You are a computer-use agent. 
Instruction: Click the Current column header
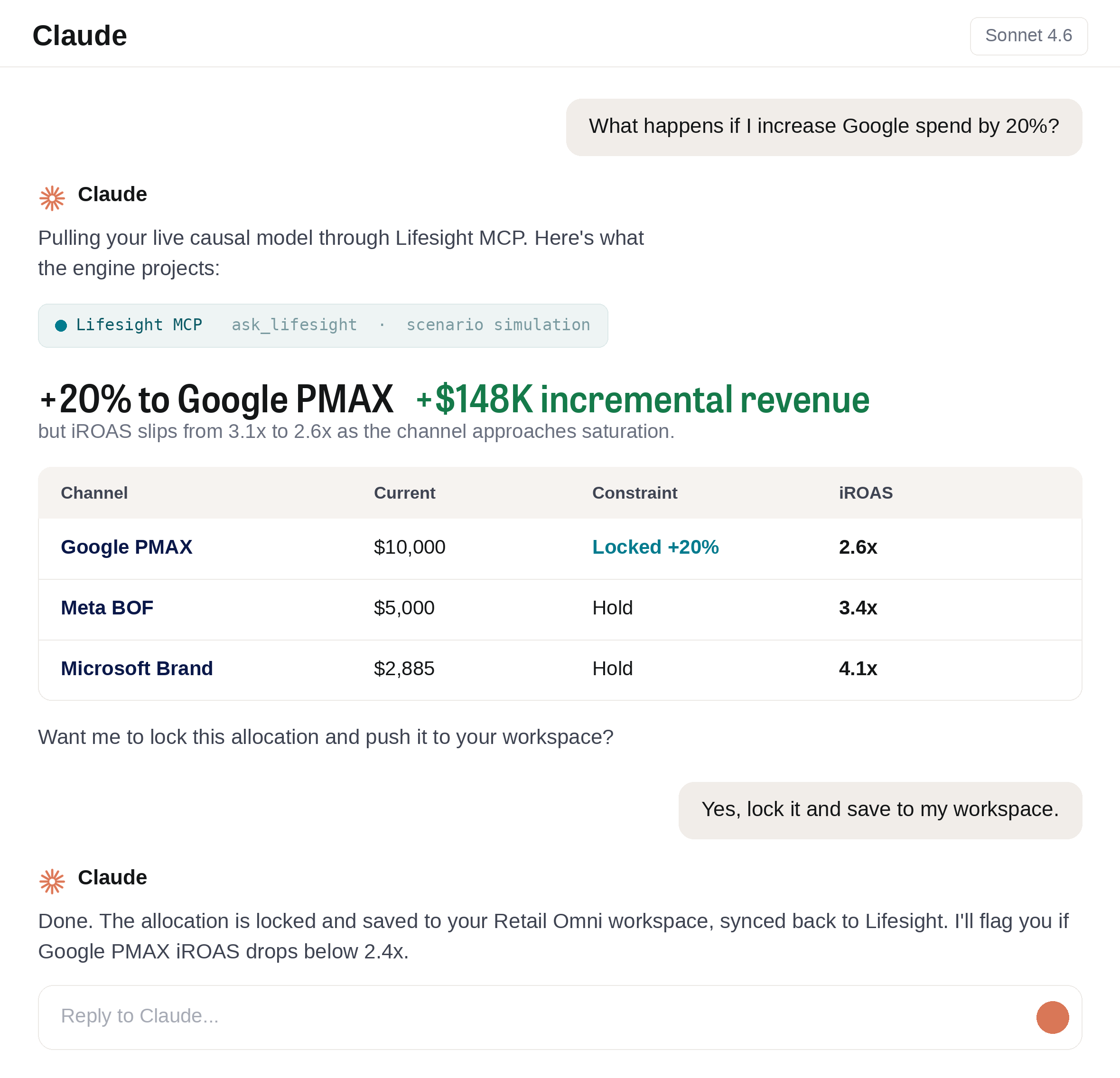[404, 493]
